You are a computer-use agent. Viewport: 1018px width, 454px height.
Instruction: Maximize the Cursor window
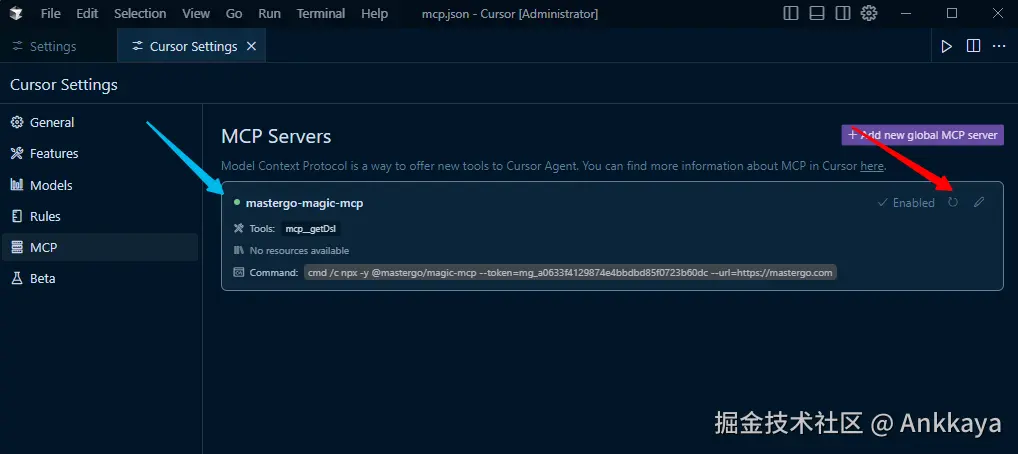tap(952, 13)
